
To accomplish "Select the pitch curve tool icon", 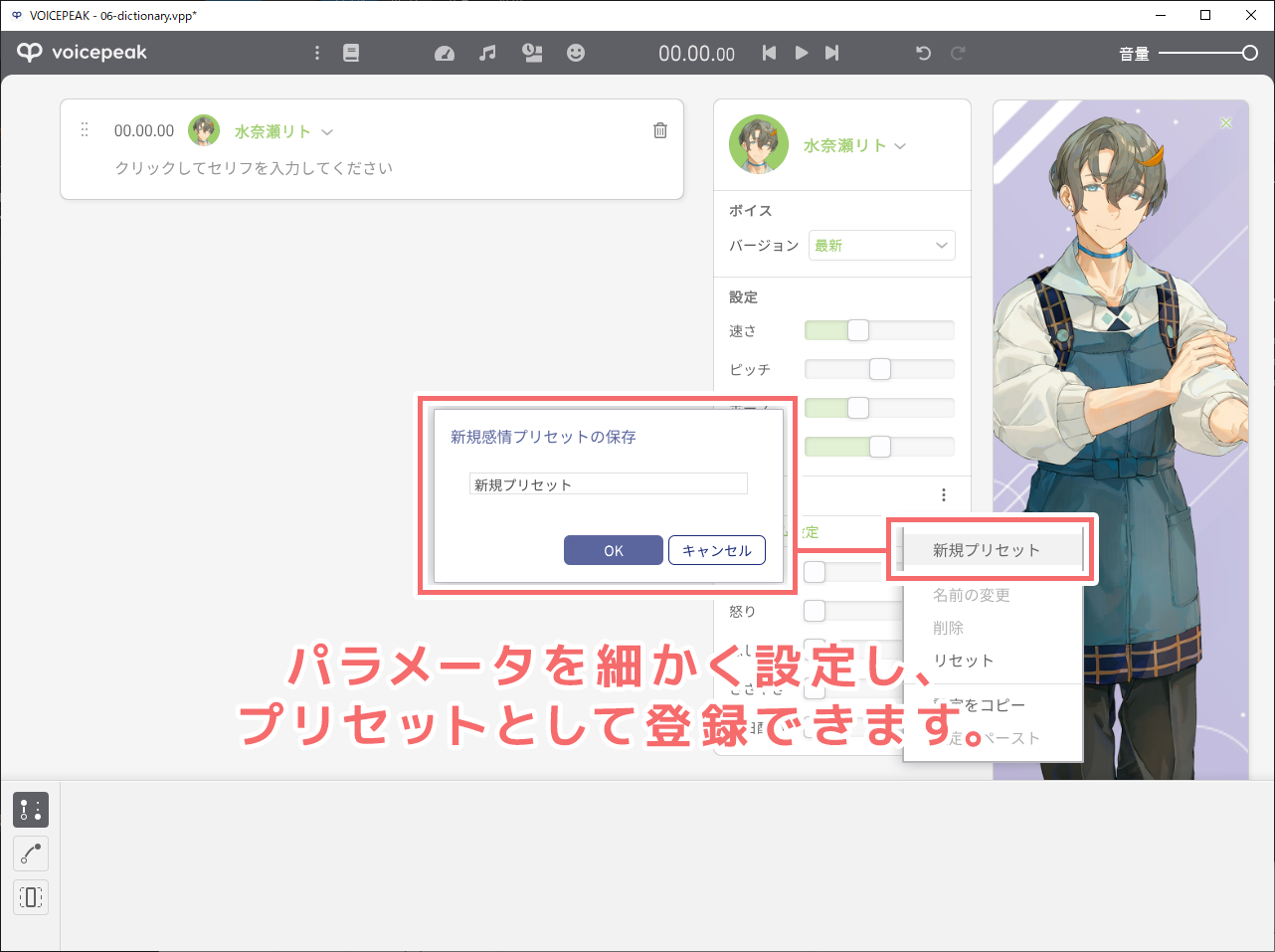I will click(x=31, y=854).
